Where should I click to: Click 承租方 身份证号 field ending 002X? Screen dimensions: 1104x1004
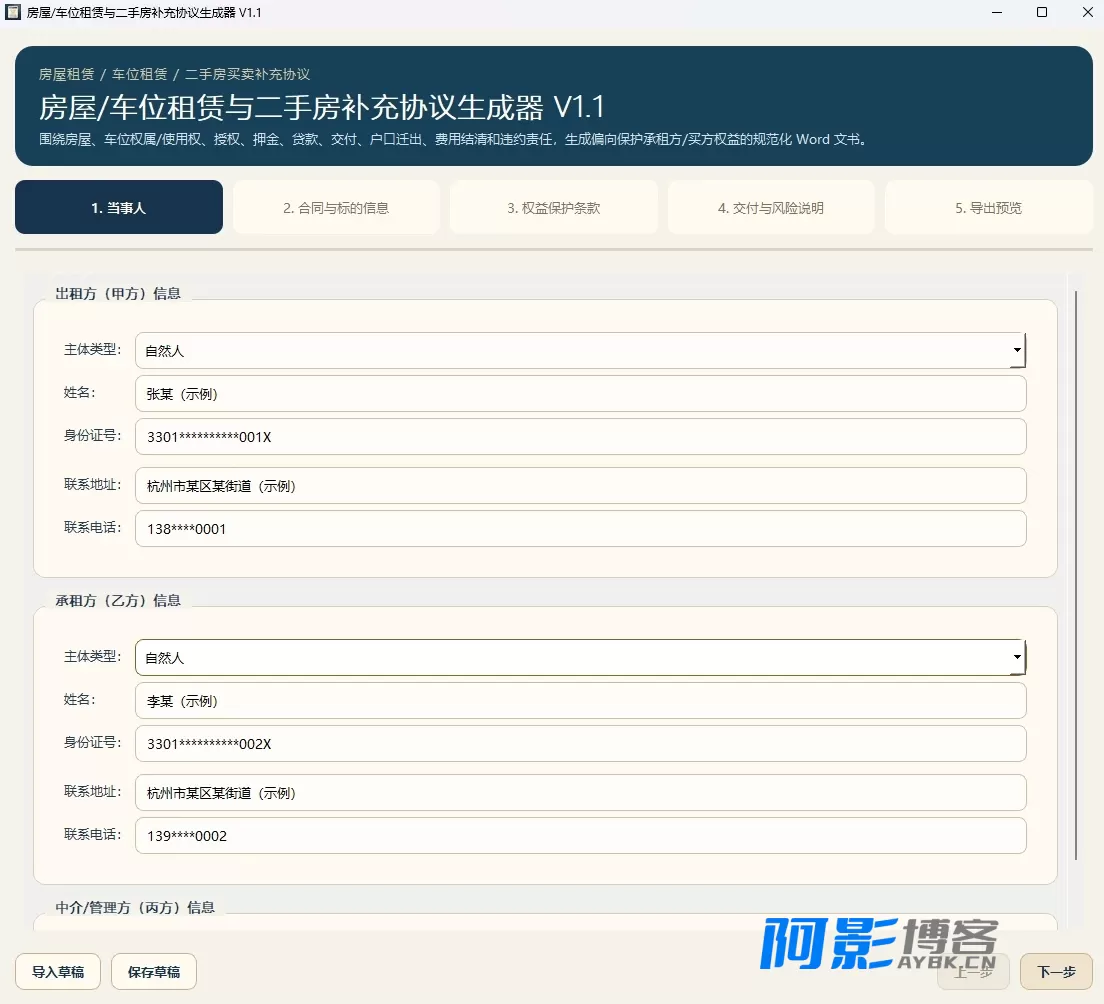[x=580, y=743]
